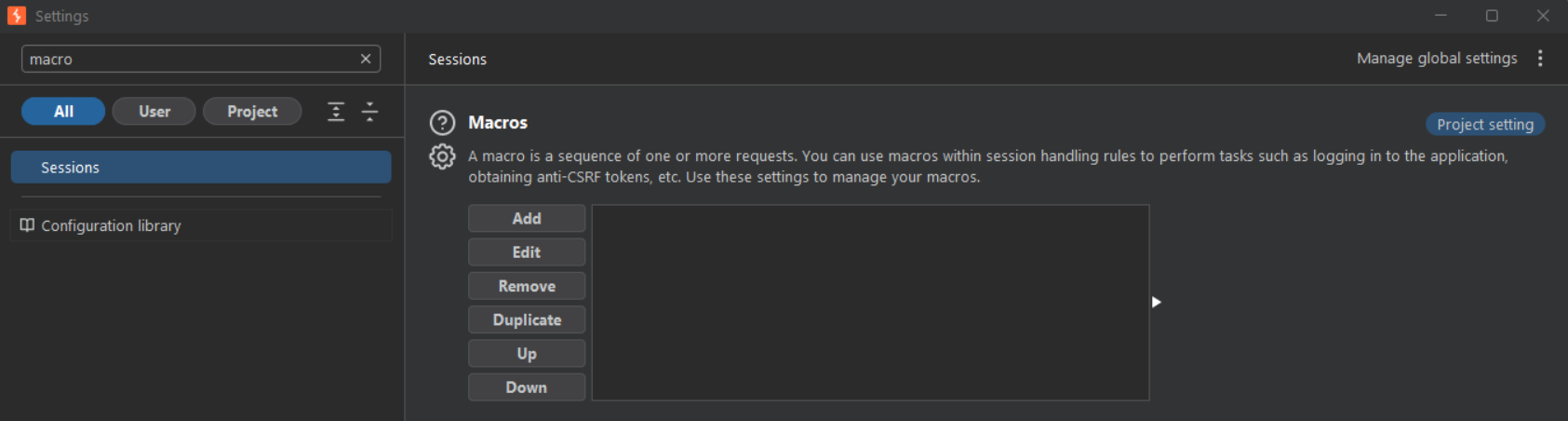The width and height of the screenshot is (1568, 421).
Task: Remove the selected macro
Action: click(x=527, y=286)
